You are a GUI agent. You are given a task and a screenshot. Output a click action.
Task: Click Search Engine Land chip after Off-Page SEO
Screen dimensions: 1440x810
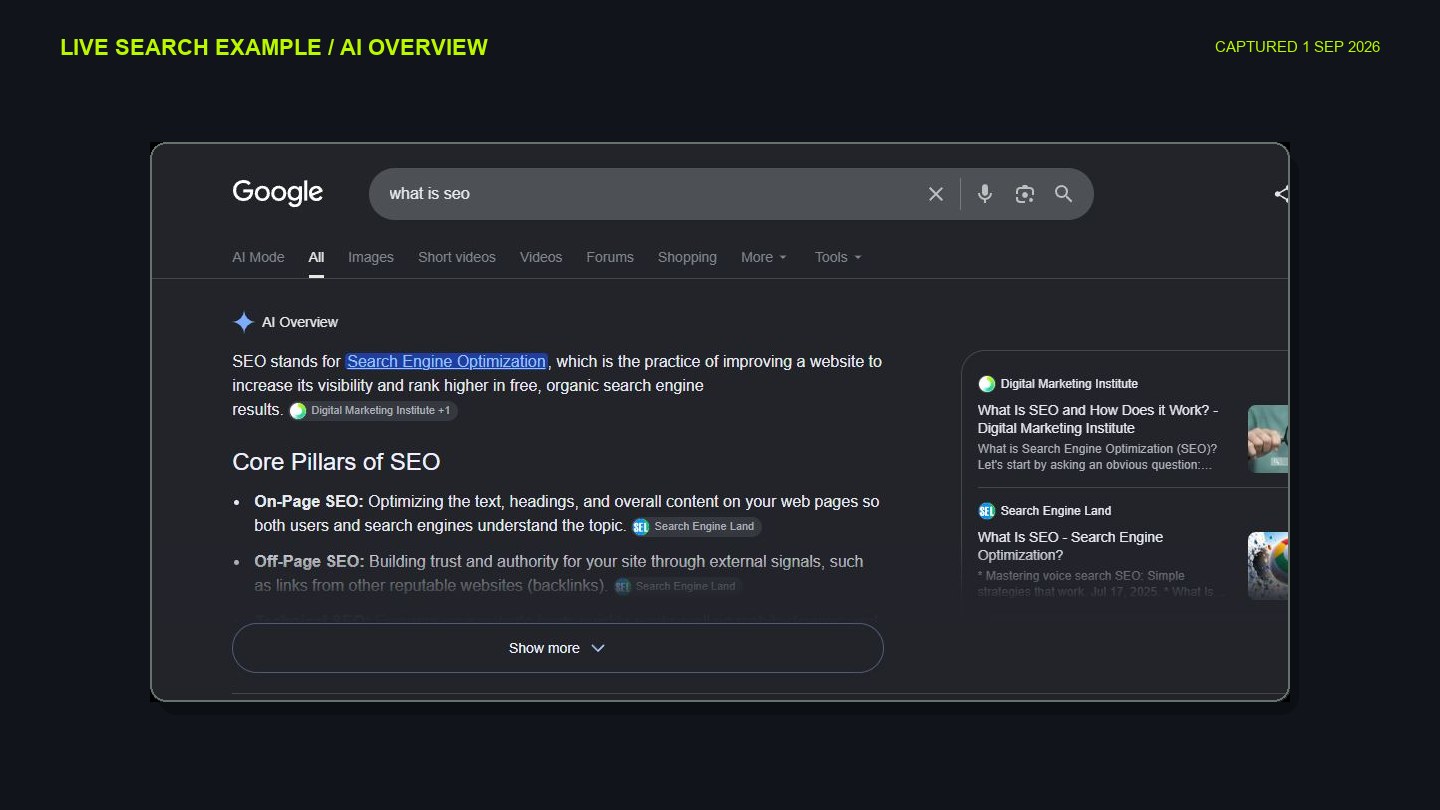pos(677,586)
